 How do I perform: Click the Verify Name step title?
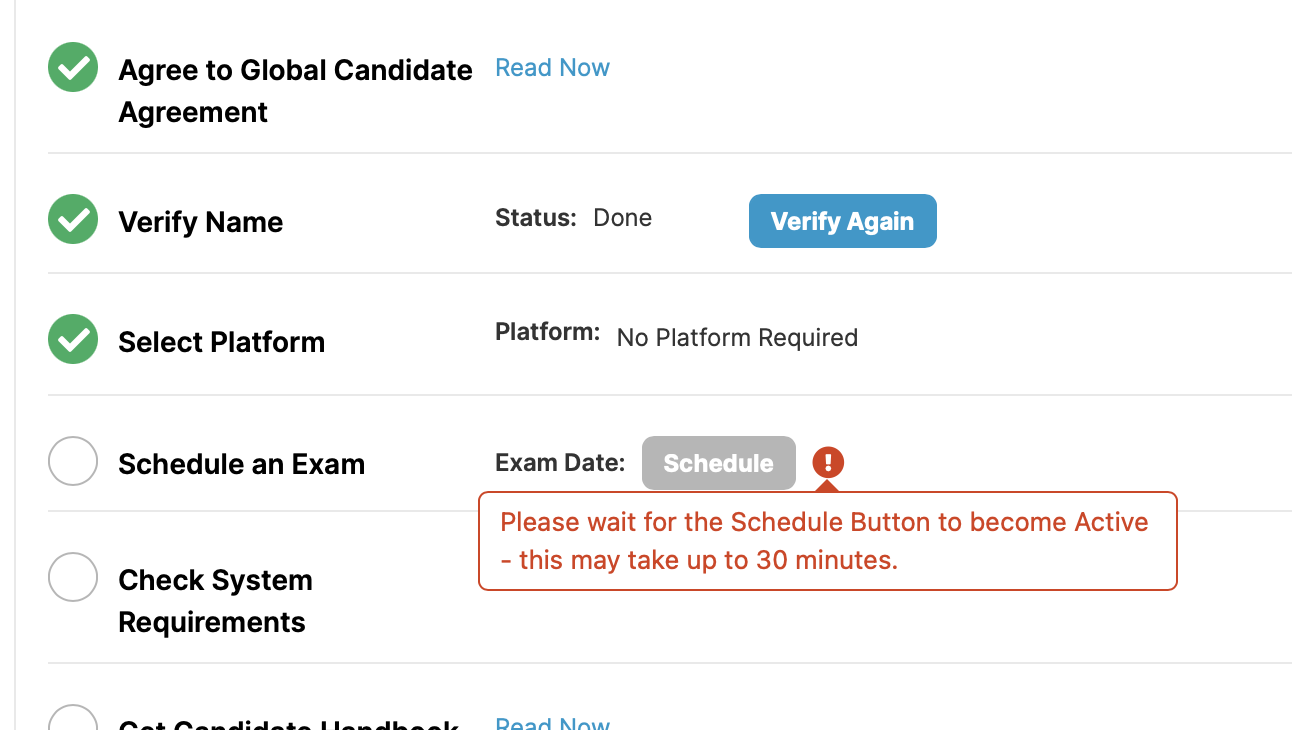201,222
